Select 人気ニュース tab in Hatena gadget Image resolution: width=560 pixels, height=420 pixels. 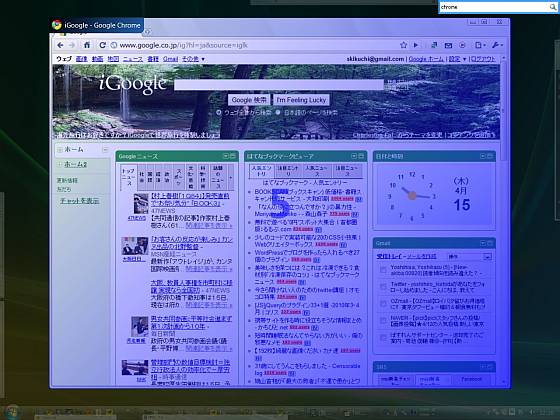click(x=316, y=171)
